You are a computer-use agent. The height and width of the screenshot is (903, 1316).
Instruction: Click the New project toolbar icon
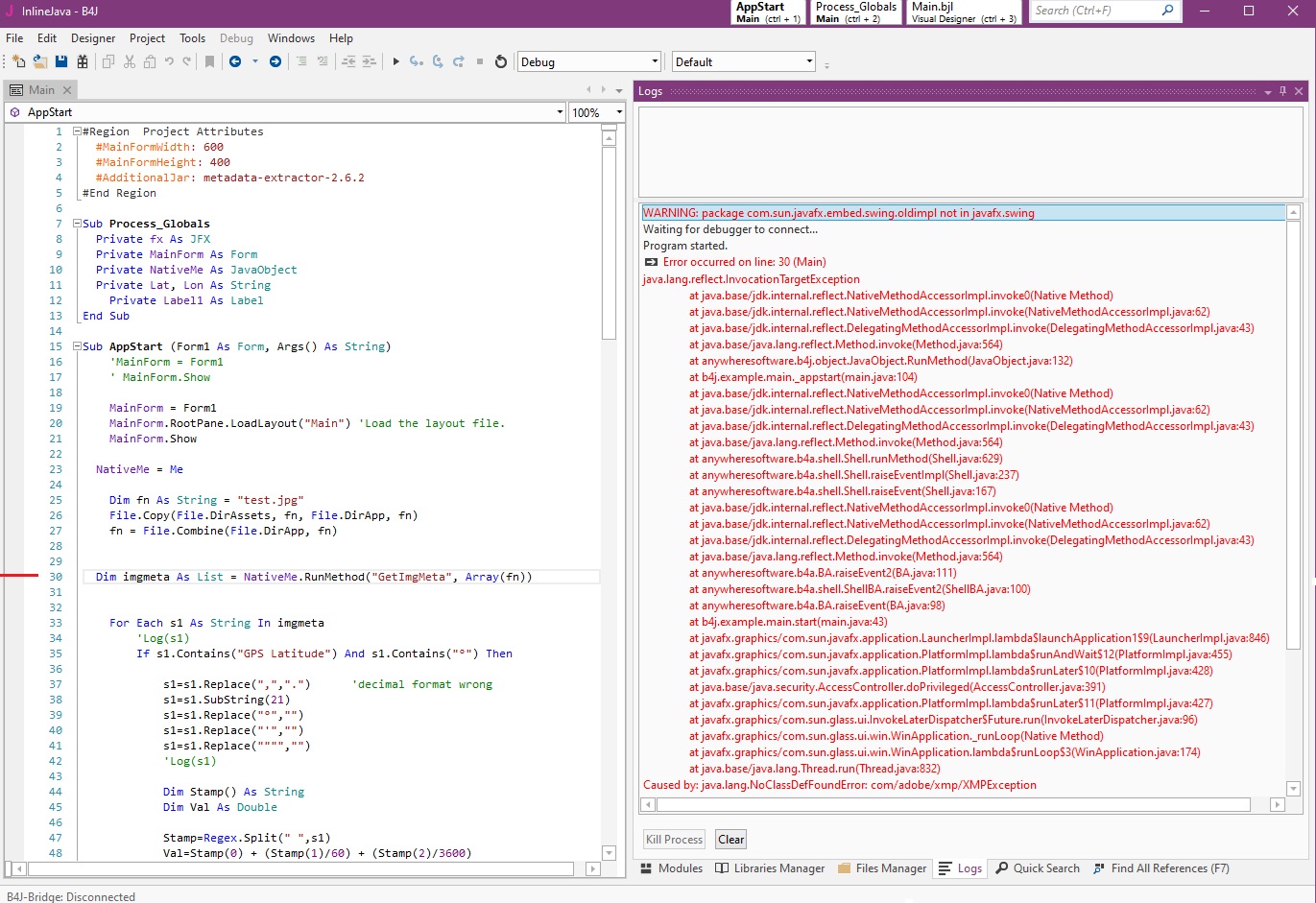[18, 61]
